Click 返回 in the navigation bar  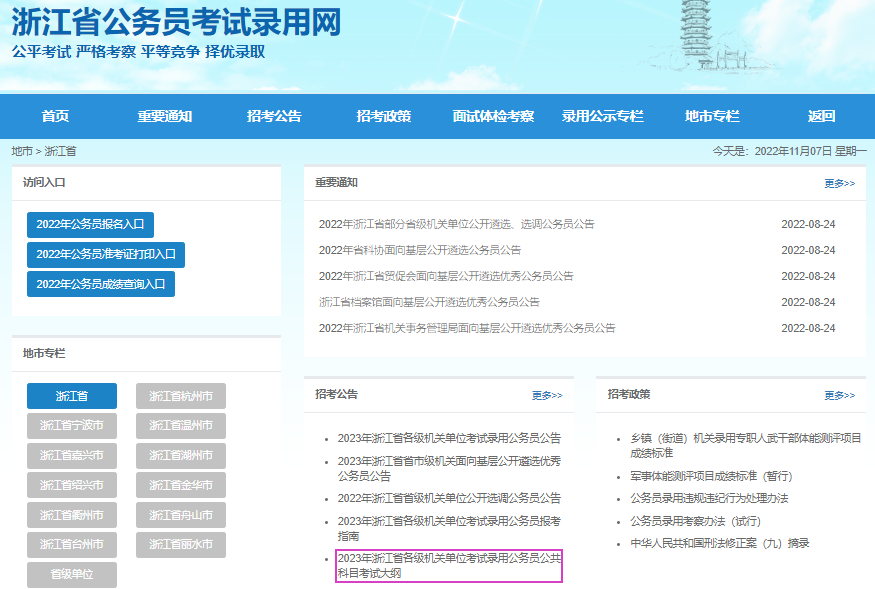coord(821,116)
